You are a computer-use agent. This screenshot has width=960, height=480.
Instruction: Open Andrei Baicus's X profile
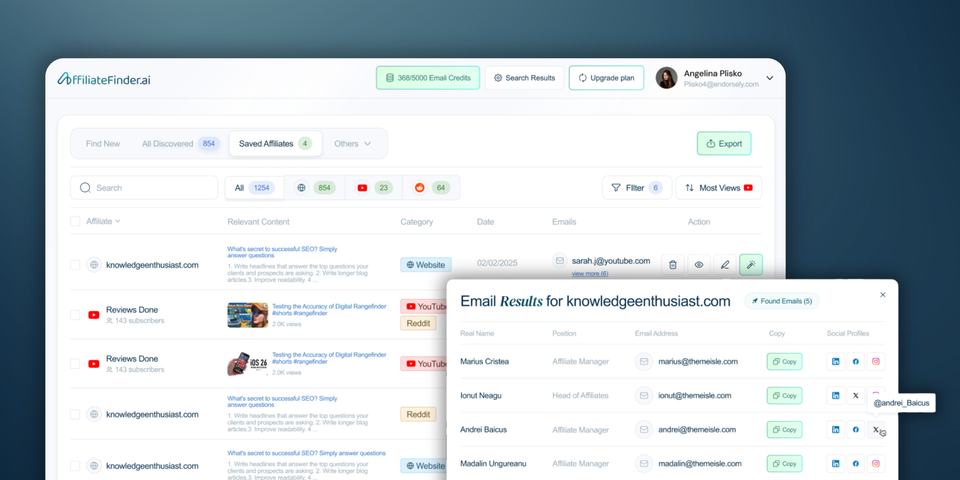click(x=876, y=430)
